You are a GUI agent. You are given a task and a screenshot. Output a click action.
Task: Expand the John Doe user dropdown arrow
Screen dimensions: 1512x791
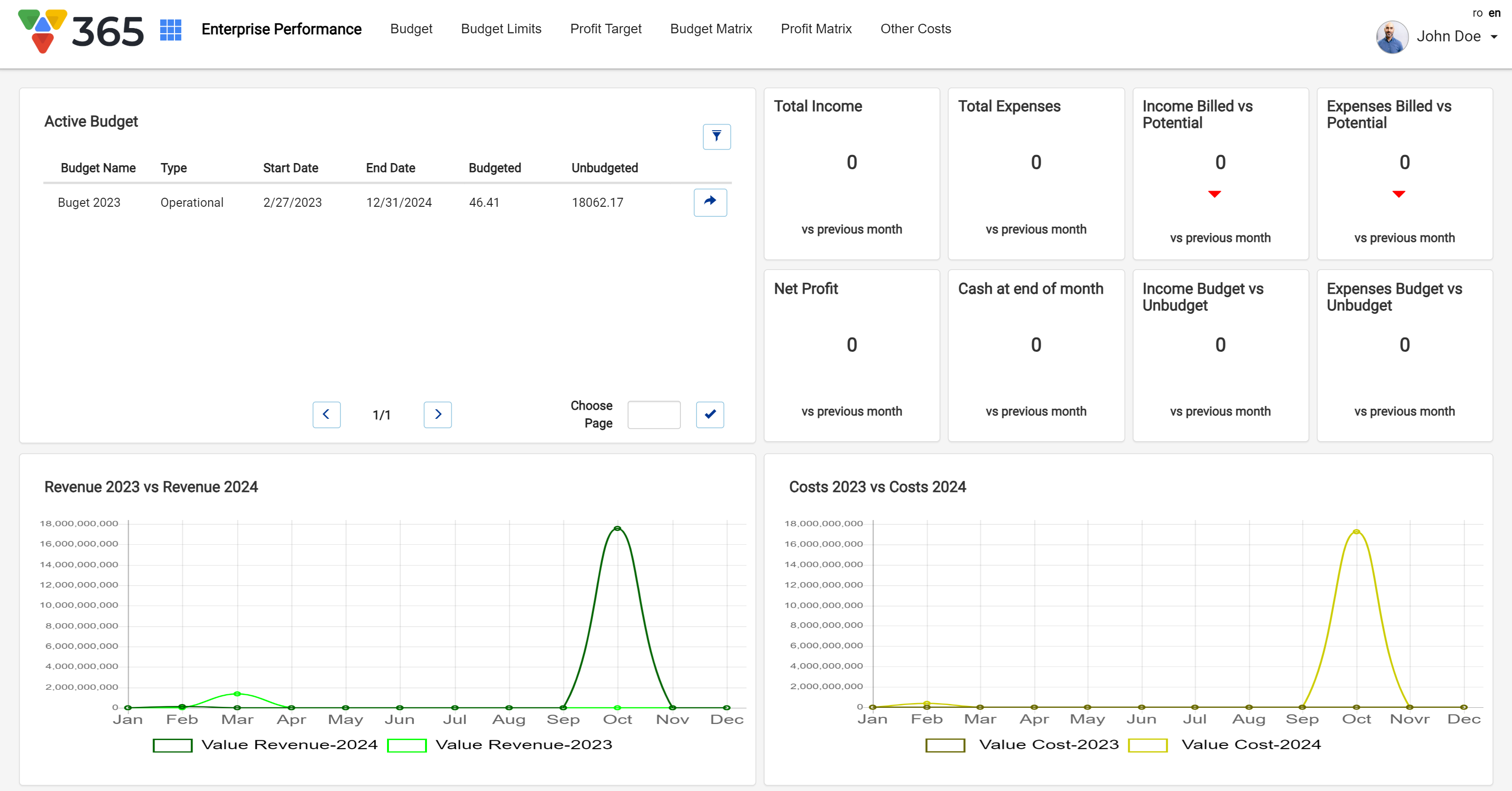(x=1494, y=37)
